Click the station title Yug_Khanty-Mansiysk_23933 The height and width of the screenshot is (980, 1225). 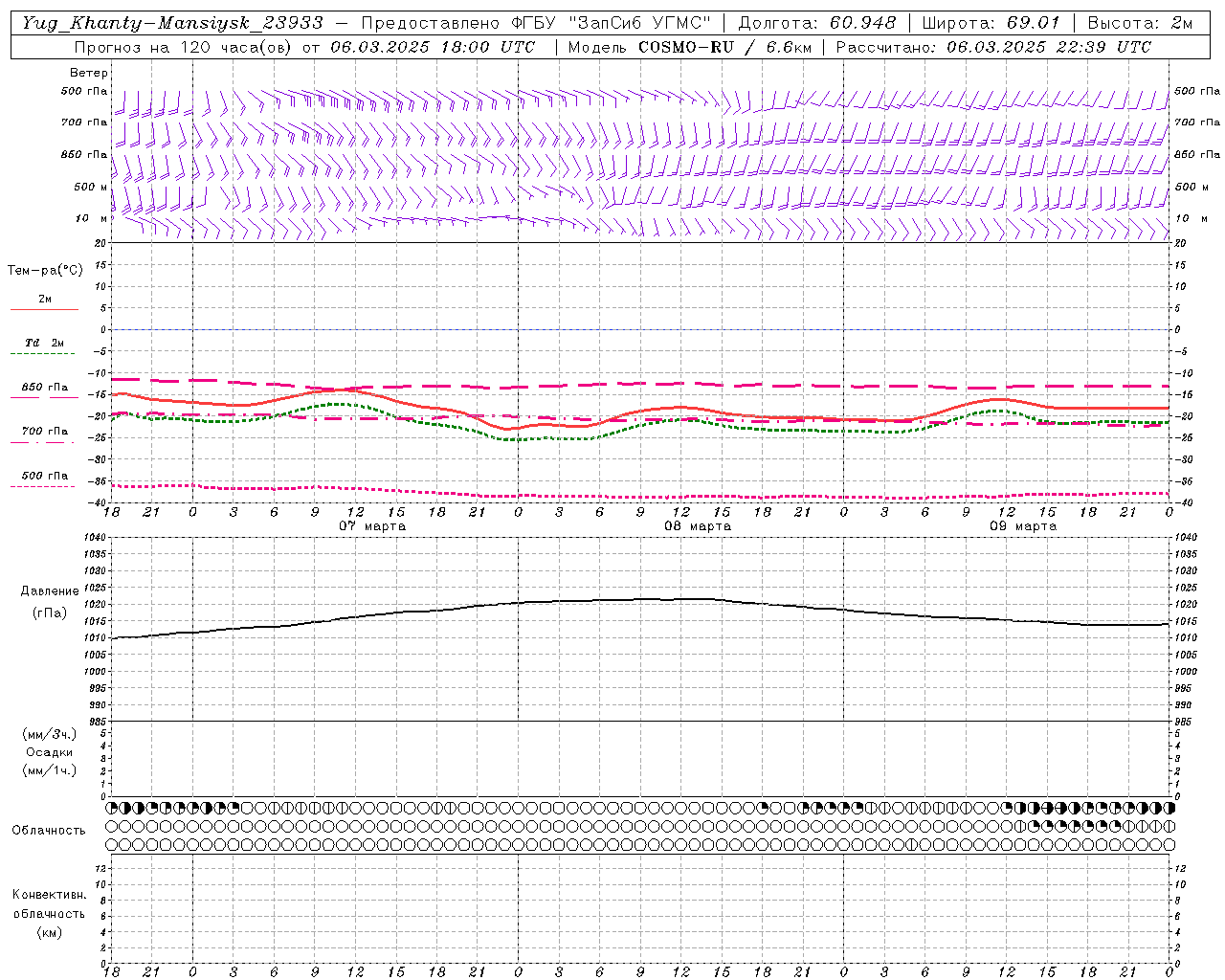click(173, 22)
